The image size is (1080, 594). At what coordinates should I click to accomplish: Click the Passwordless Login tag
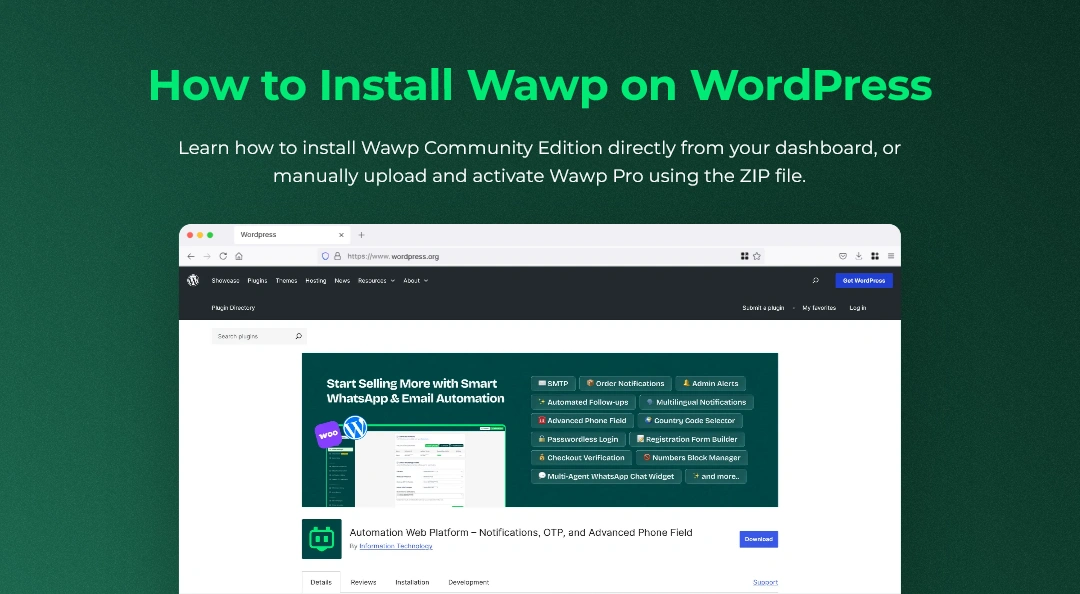click(x=578, y=439)
